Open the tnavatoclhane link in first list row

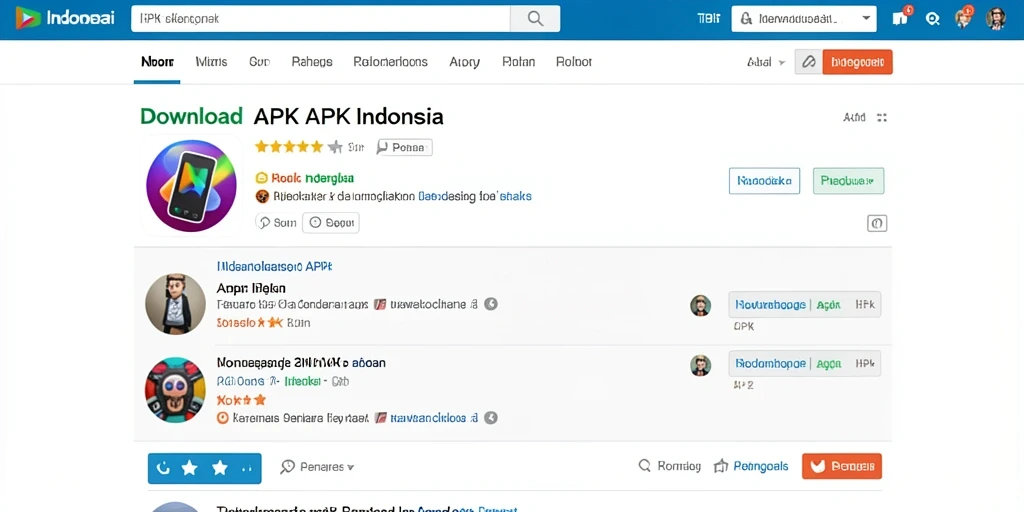point(434,304)
